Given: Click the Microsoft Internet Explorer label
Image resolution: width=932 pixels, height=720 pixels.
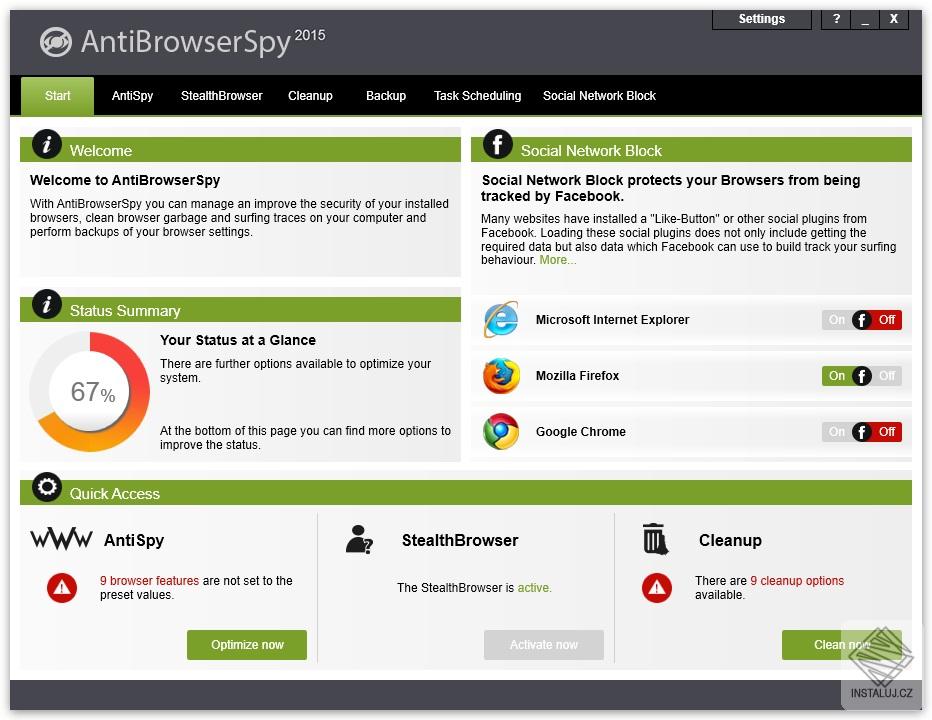Looking at the screenshot, I should [612, 320].
